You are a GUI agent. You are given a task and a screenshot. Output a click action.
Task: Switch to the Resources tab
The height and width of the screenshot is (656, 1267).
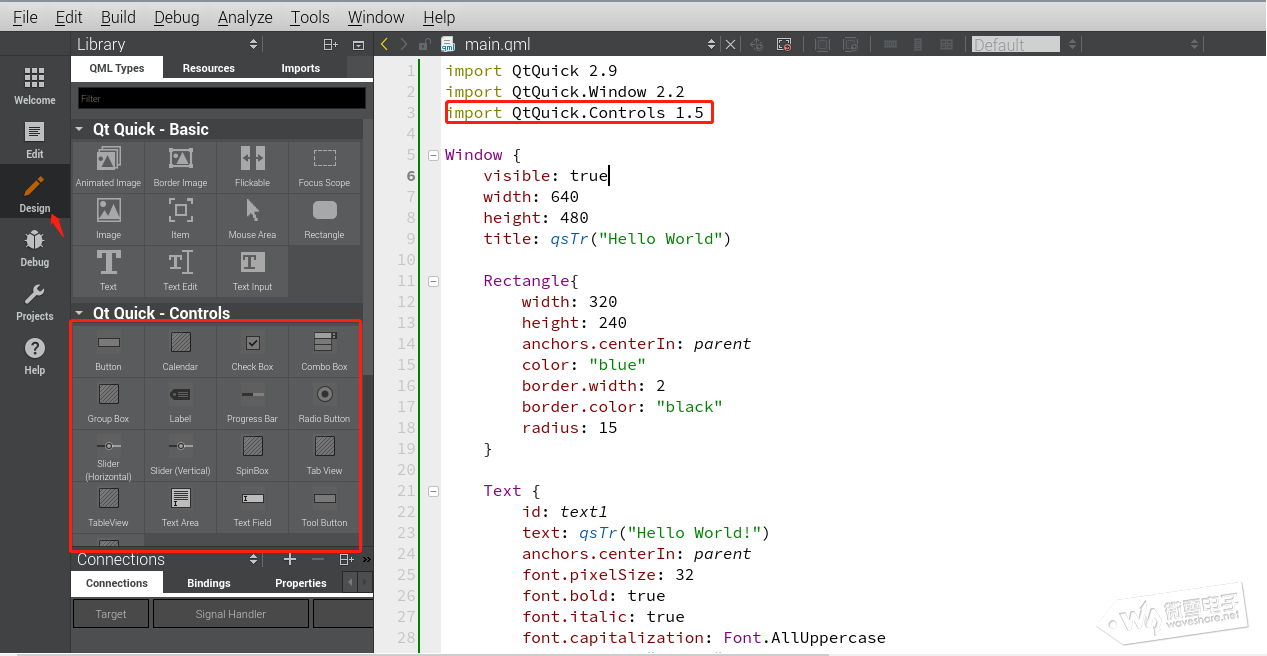[x=208, y=68]
